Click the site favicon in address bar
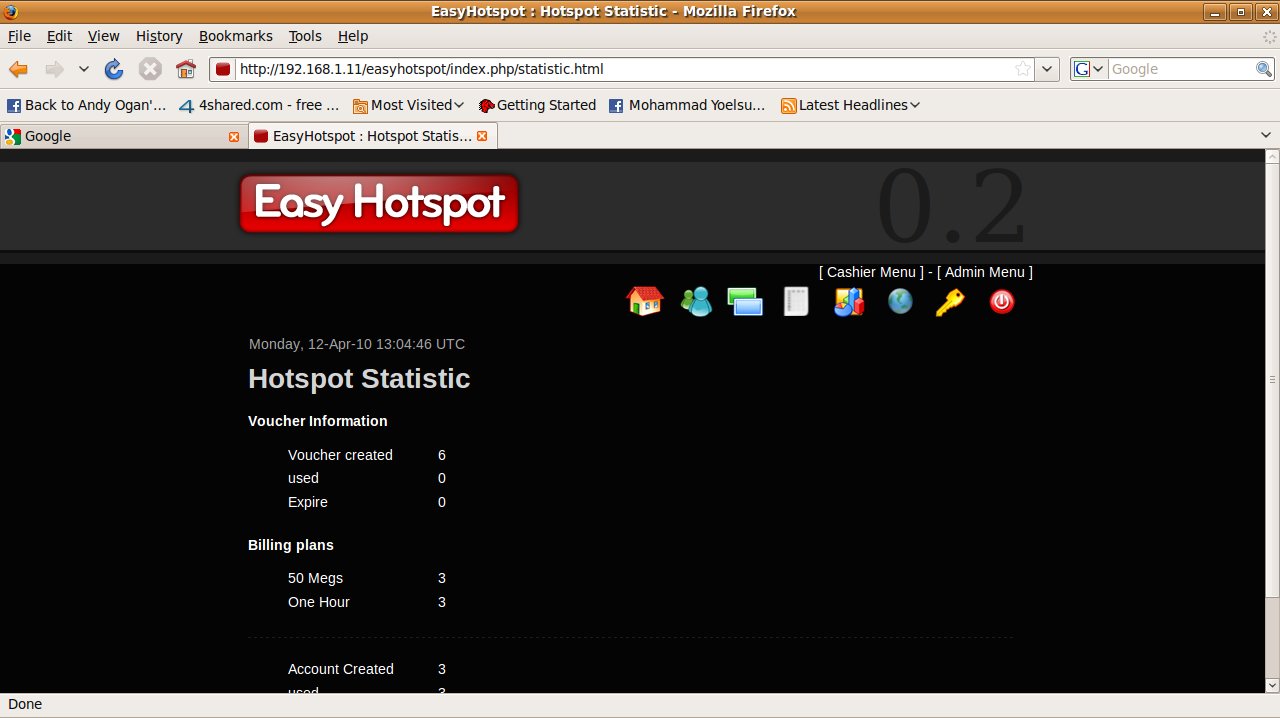 (x=223, y=69)
